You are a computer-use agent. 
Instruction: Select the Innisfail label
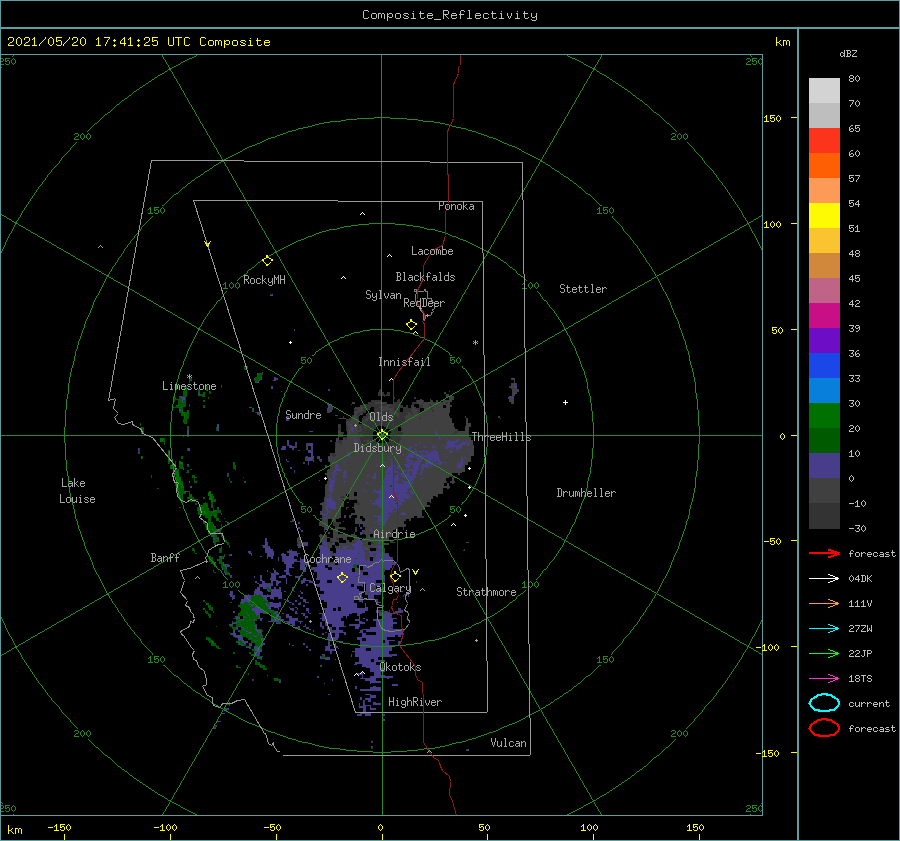pyautogui.click(x=404, y=362)
